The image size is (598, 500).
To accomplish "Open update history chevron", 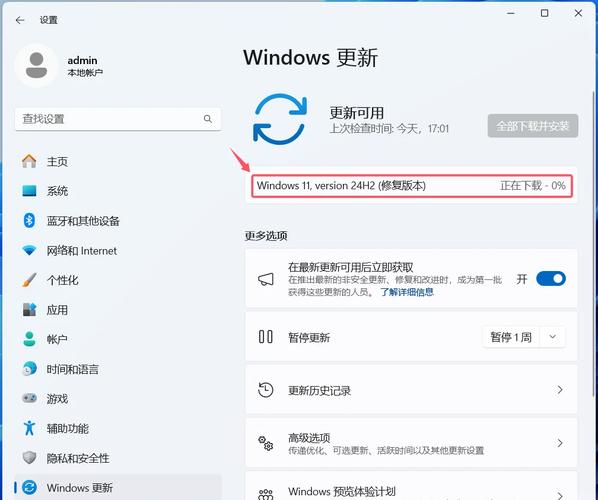I will pyautogui.click(x=559, y=390).
